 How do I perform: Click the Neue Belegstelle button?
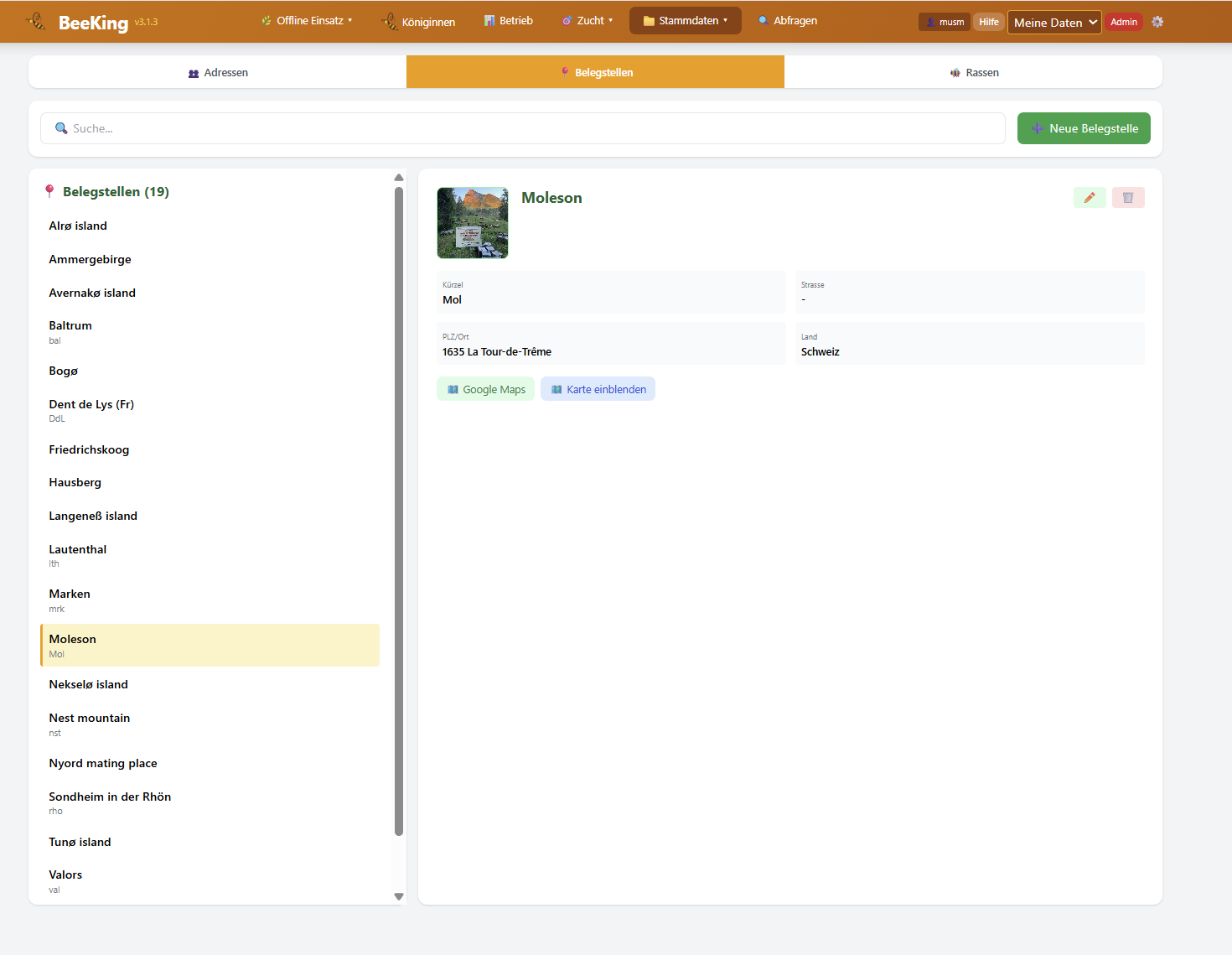1084,128
